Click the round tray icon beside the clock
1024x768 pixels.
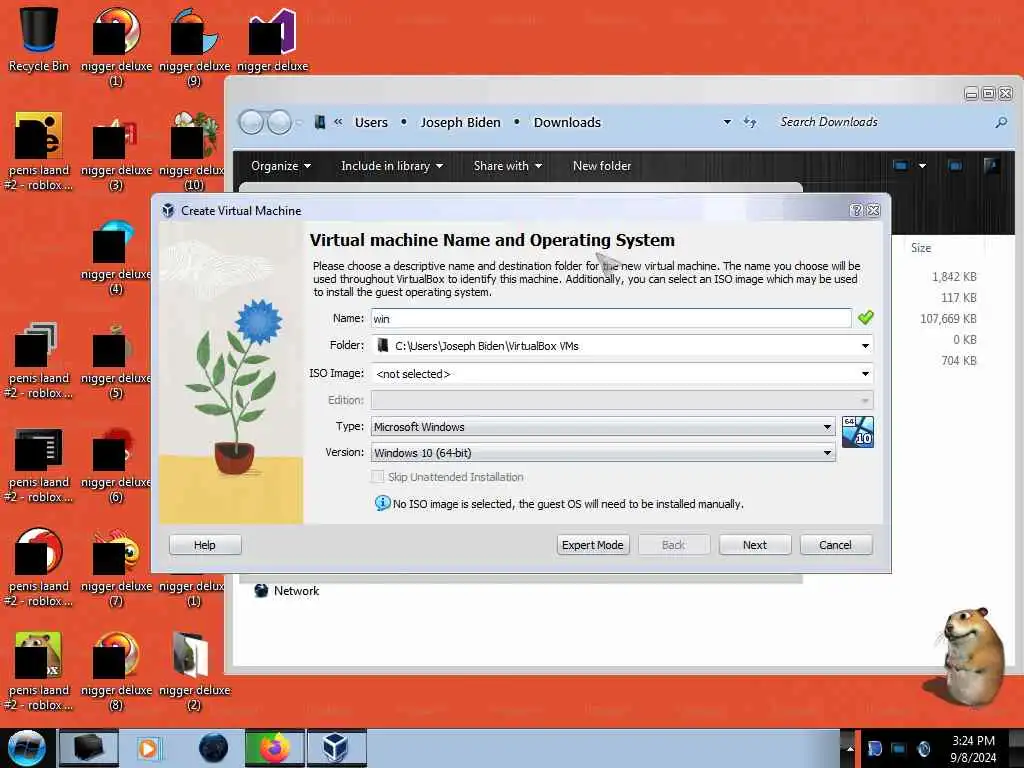click(x=923, y=748)
